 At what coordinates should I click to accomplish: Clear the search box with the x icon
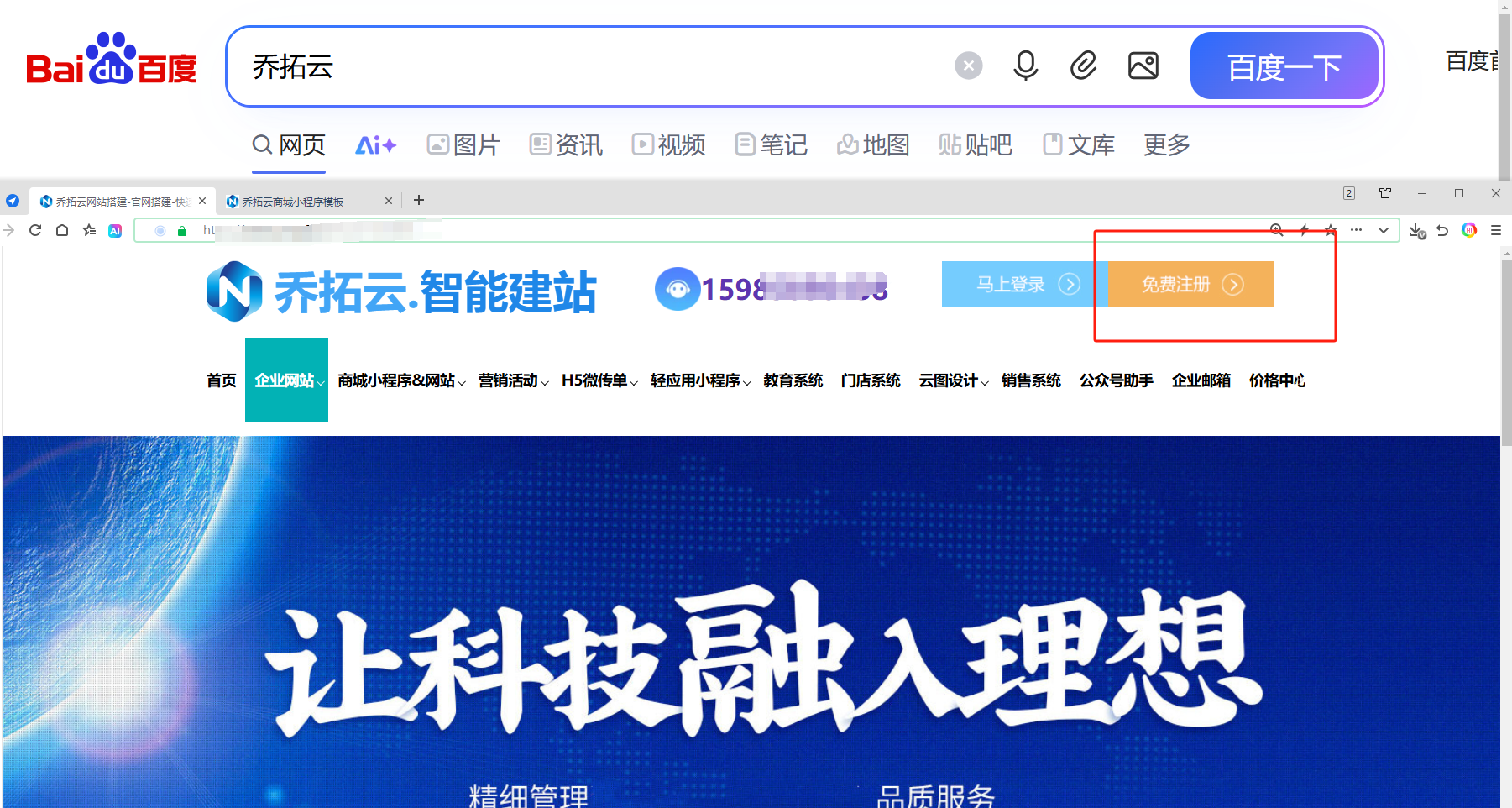[x=969, y=65]
